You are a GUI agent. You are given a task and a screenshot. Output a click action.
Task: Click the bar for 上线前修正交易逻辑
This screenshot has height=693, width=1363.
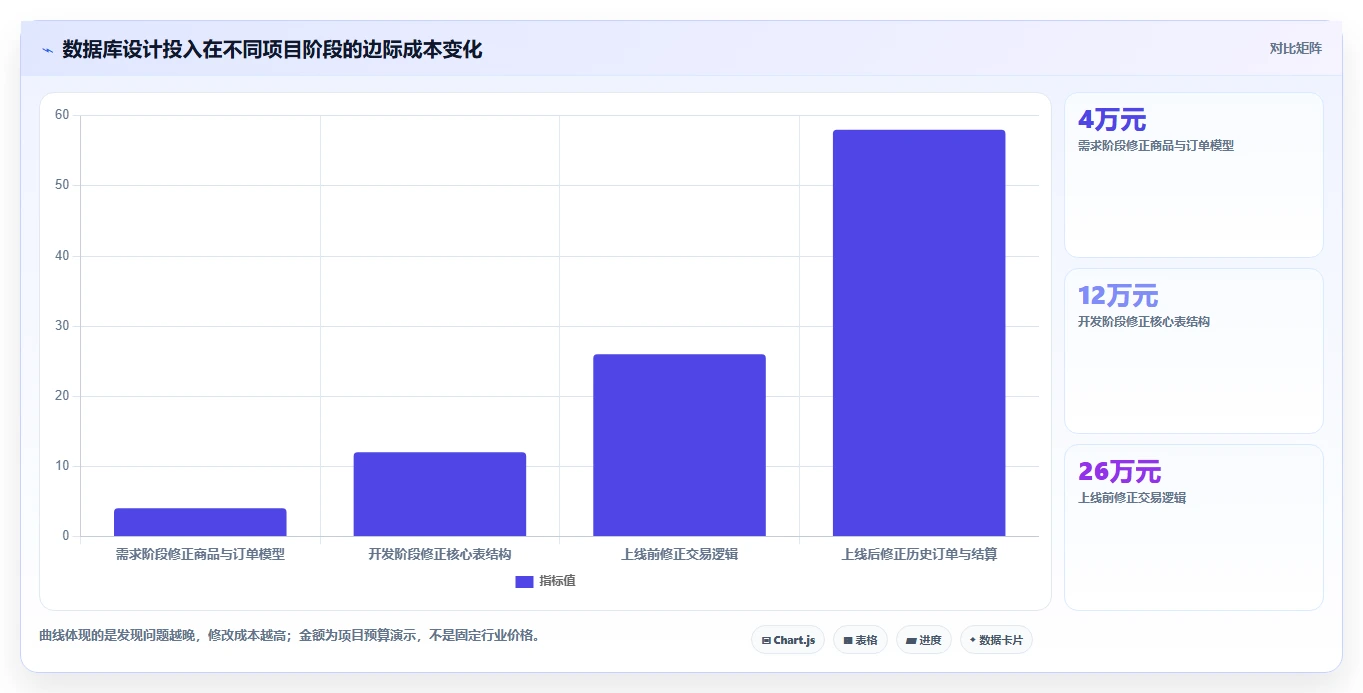[679, 445]
